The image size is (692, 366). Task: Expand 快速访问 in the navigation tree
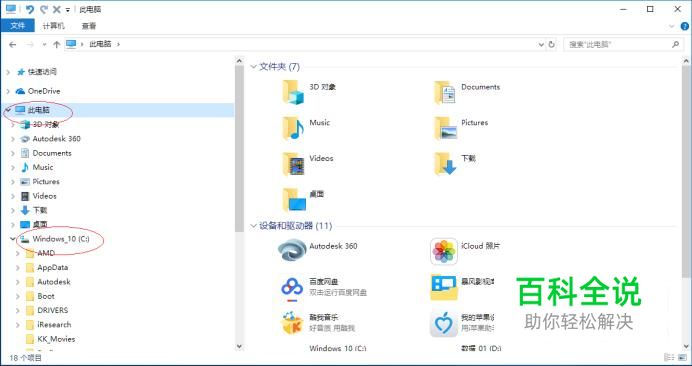[8, 72]
